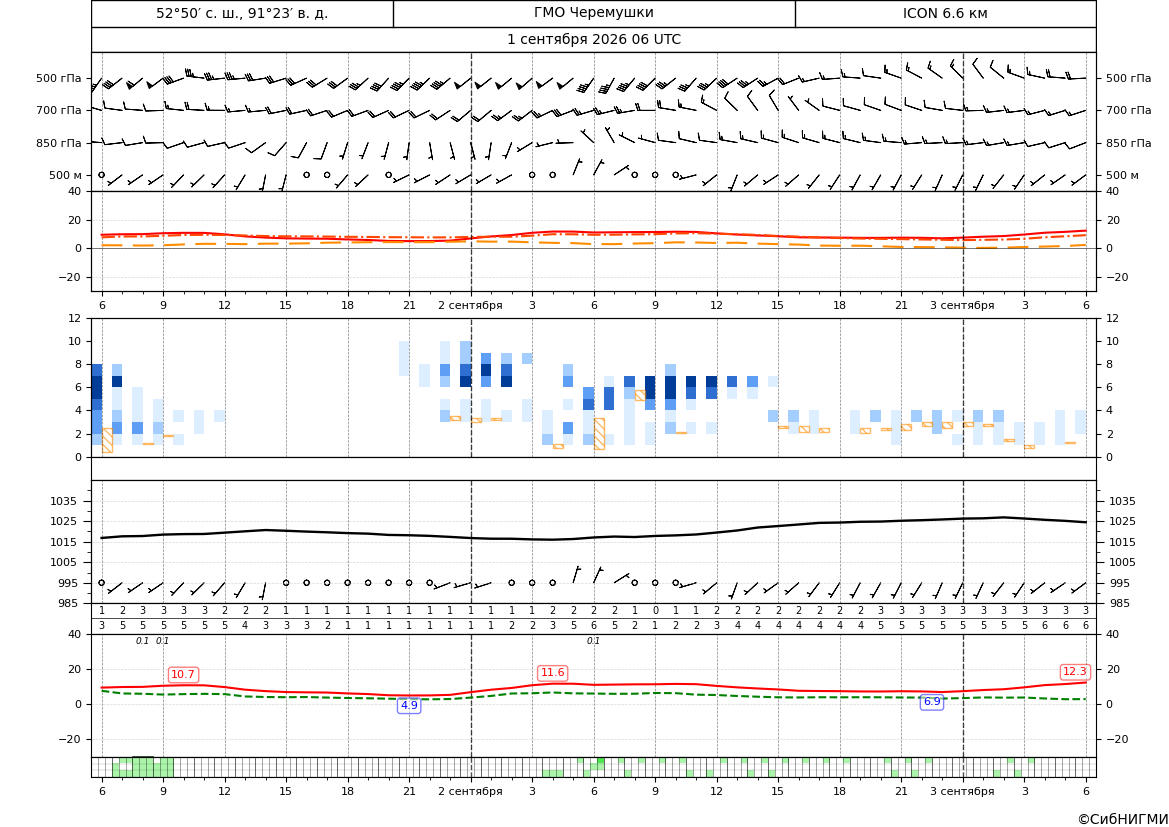Click the 500 м left wind level label

click(x=66, y=175)
